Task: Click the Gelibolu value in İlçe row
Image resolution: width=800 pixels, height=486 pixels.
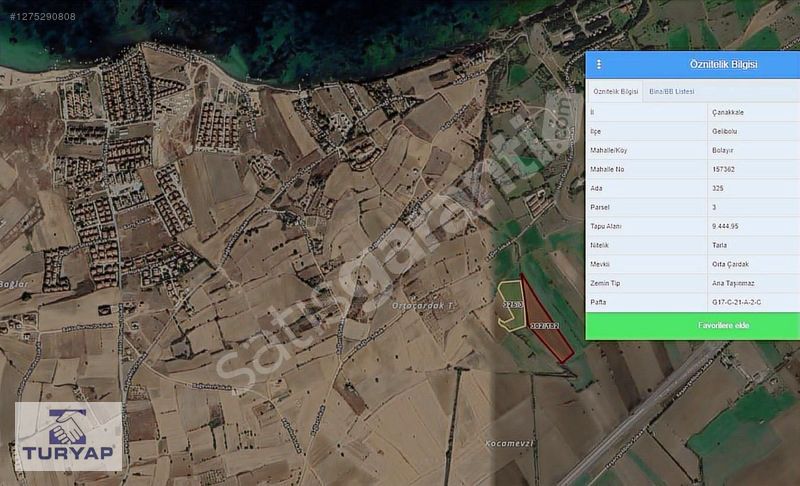Action: click(x=725, y=131)
